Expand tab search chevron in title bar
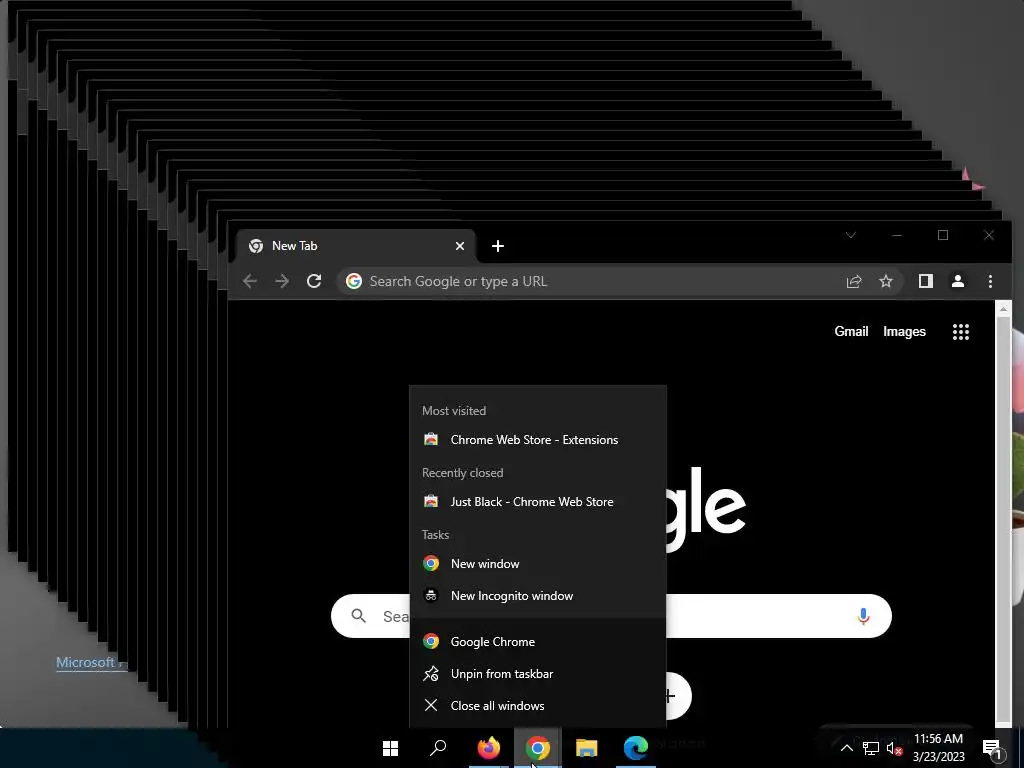This screenshot has width=1024, height=768. tap(851, 235)
